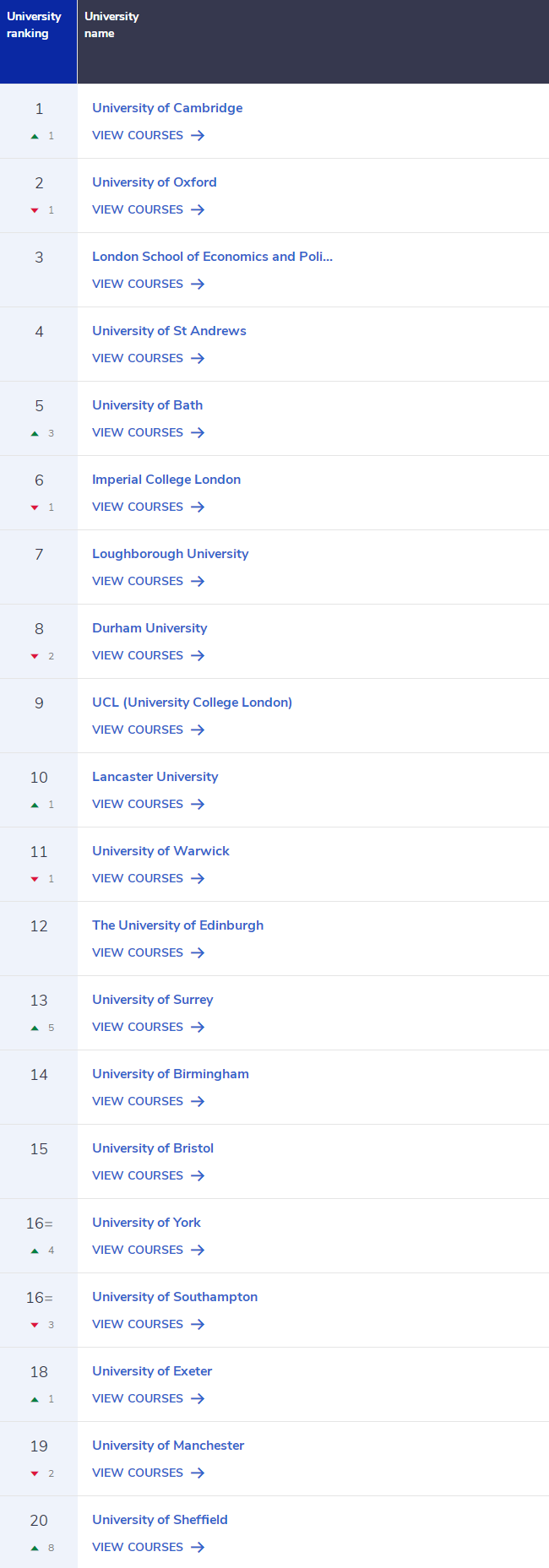Open London School of Economics link

(x=212, y=257)
